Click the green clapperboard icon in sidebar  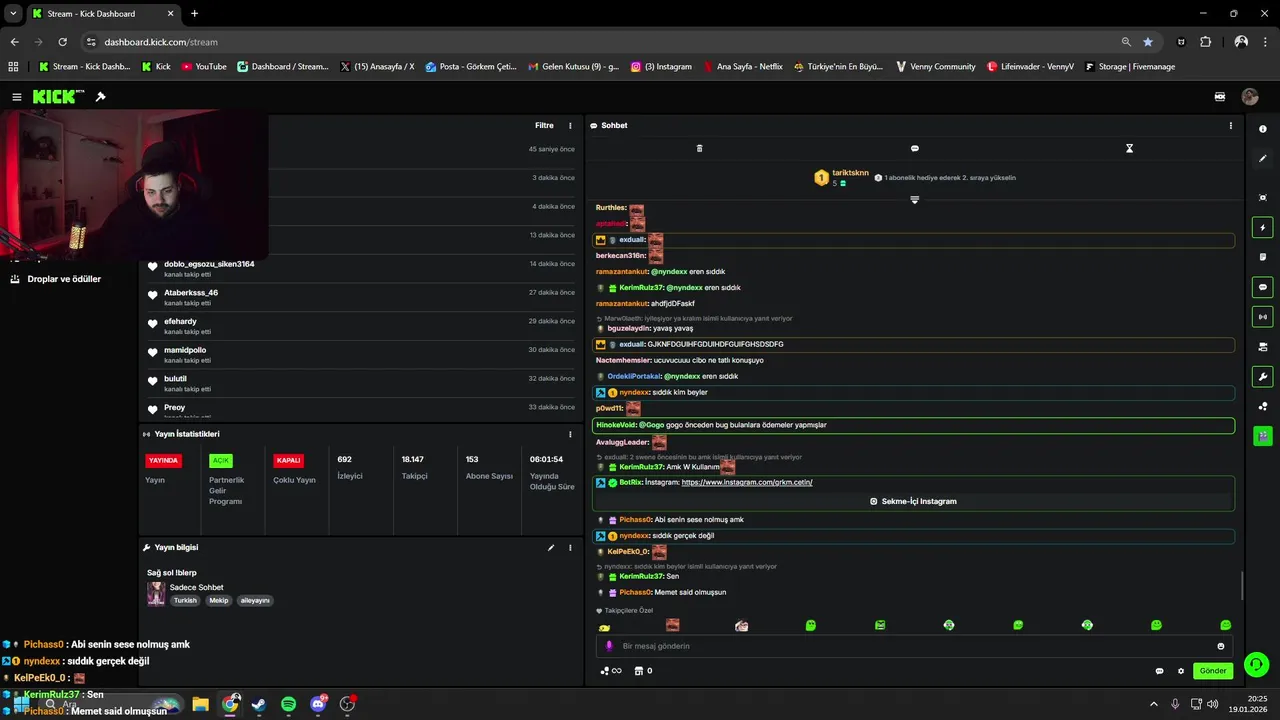(x=1262, y=436)
